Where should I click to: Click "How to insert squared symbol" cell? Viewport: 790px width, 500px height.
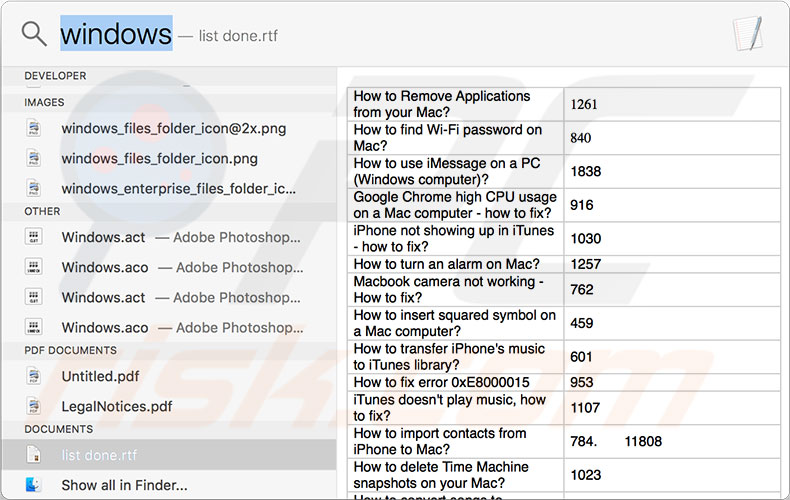point(455,324)
